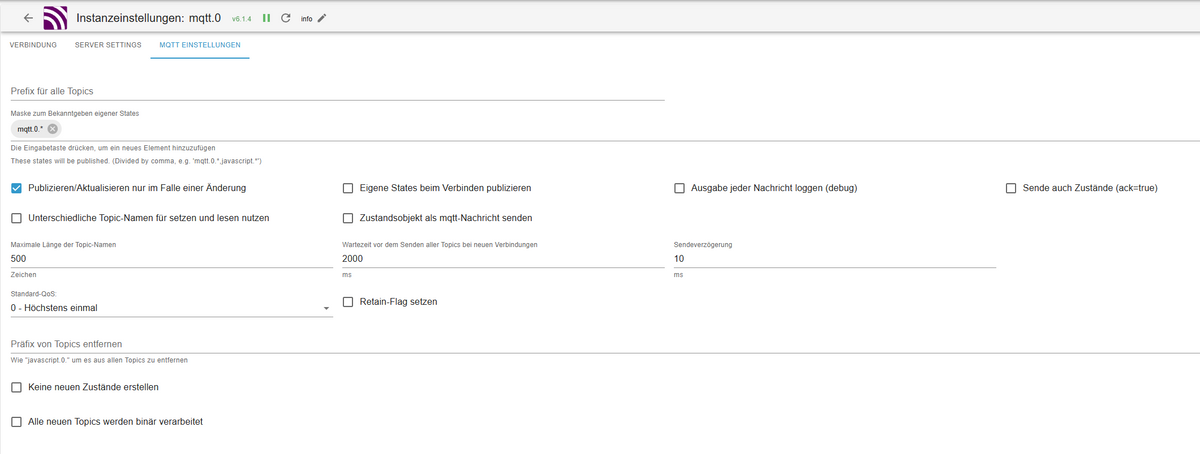Image resolution: width=1200 pixels, height=454 pixels.
Task: Select the MQTT Einstellungen tab
Action: pos(201,45)
